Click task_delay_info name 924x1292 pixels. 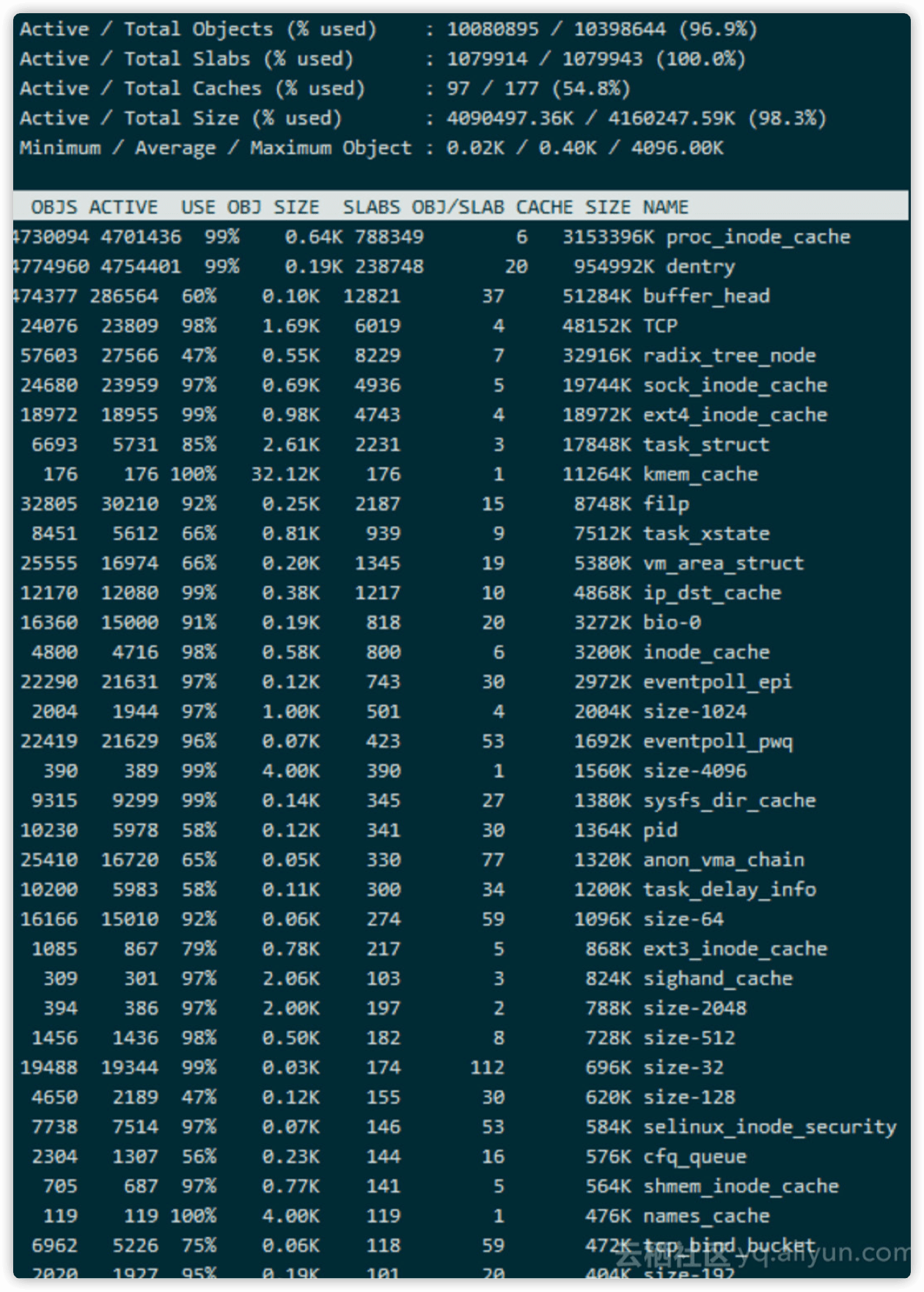729,890
